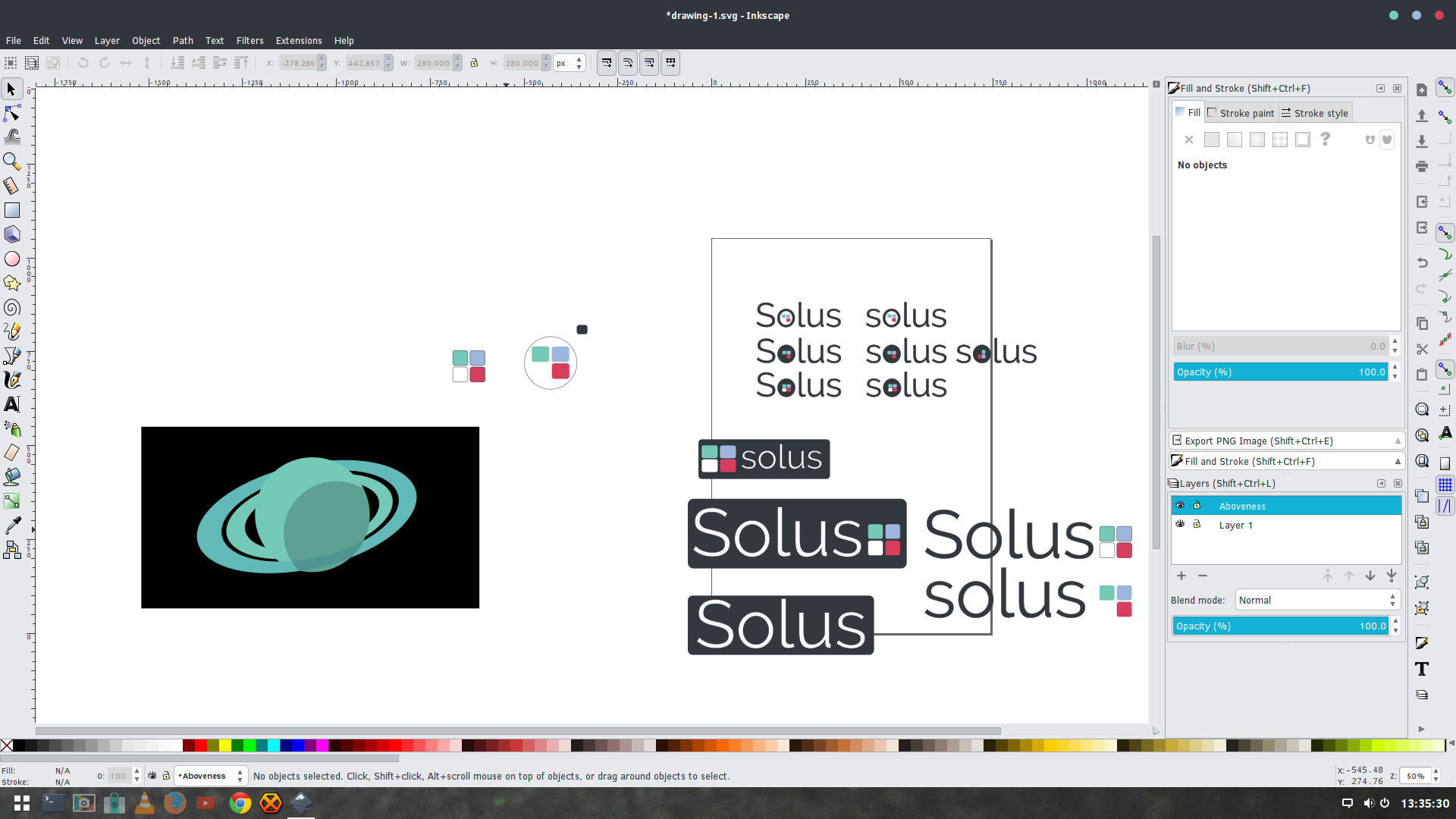1456x819 pixels.
Task: Switch to the Stroke paint tab
Action: tap(1241, 113)
